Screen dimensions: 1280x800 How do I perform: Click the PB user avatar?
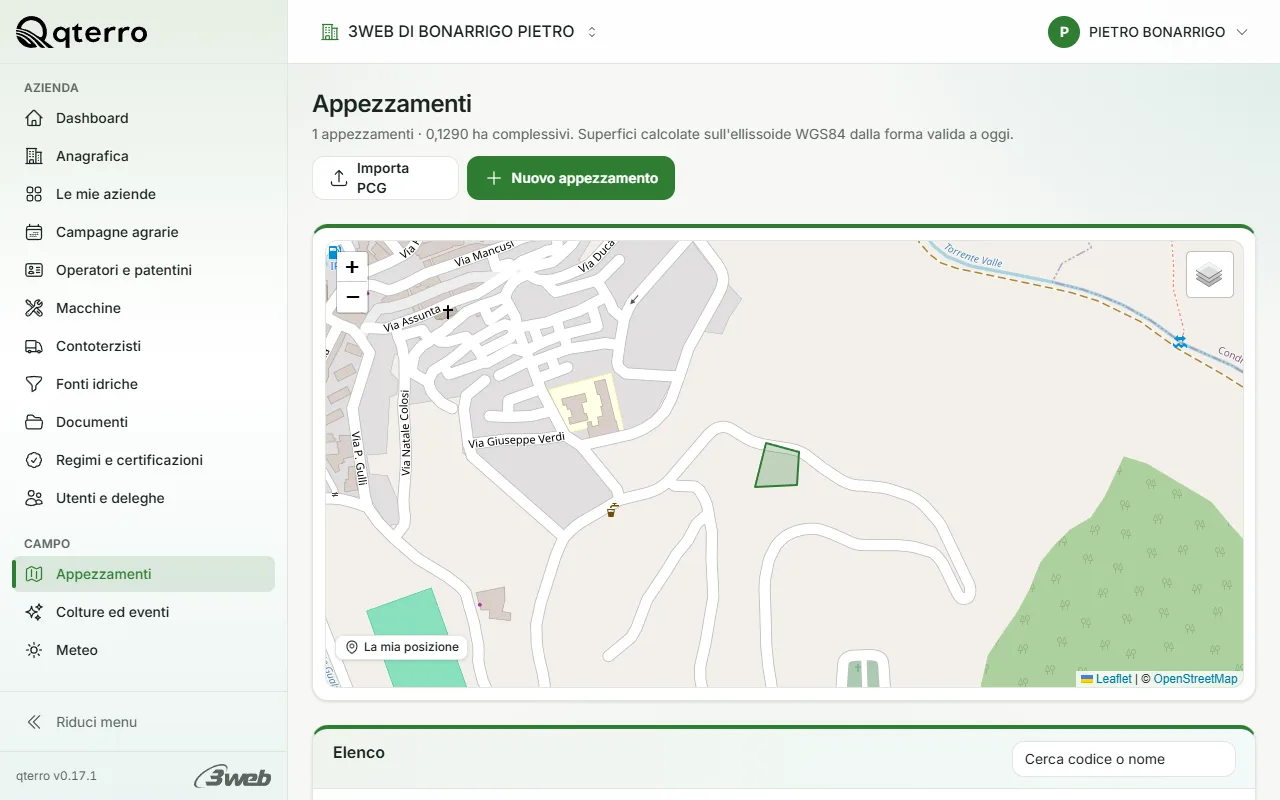[1064, 32]
